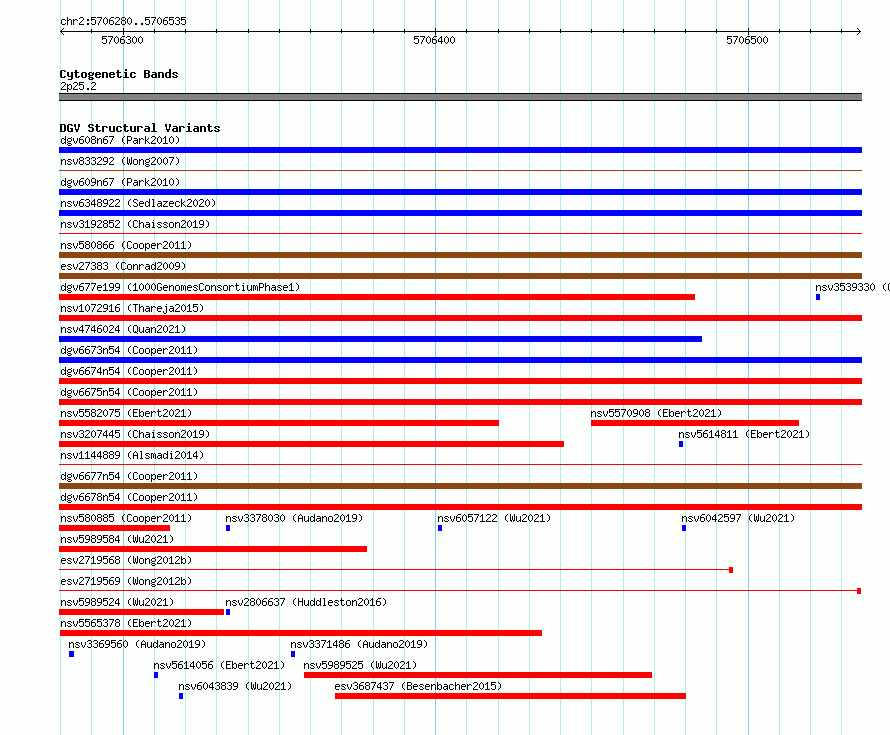
Task: Open nsv3207445 (Chaisson2019) variant
Action: point(135,434)
